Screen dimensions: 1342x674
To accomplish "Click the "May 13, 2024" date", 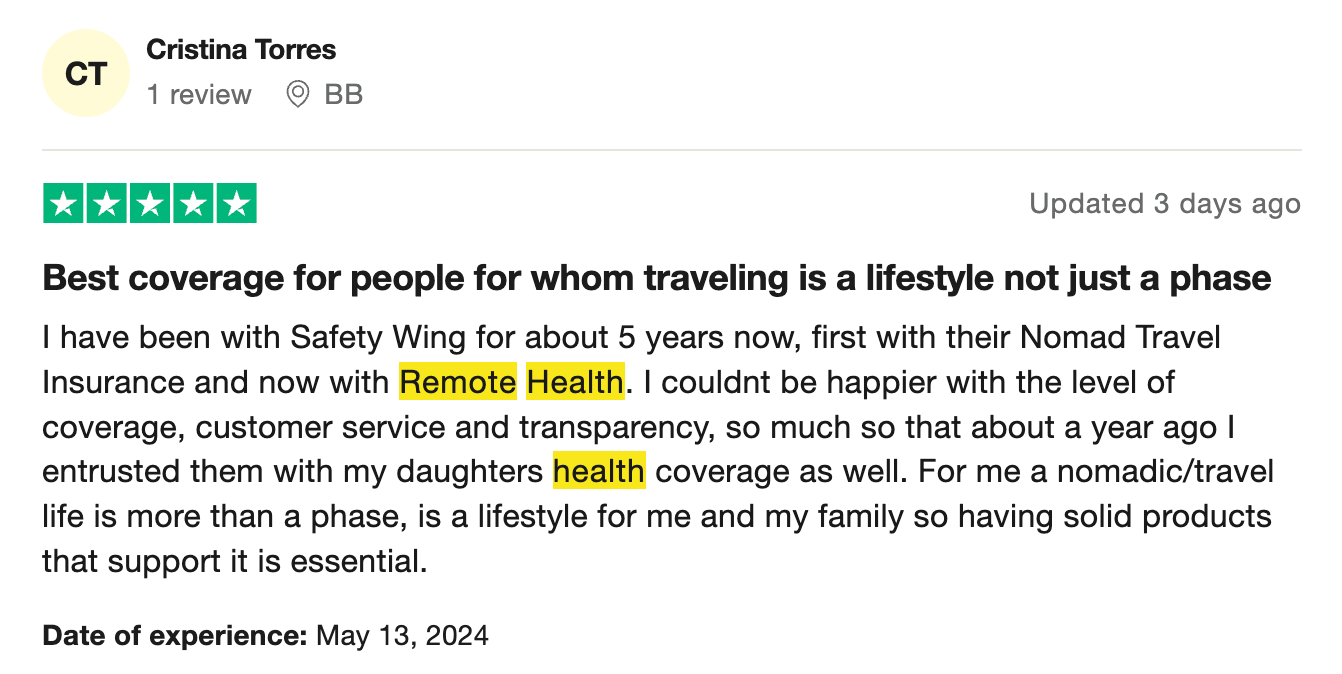I will (402, 635).
